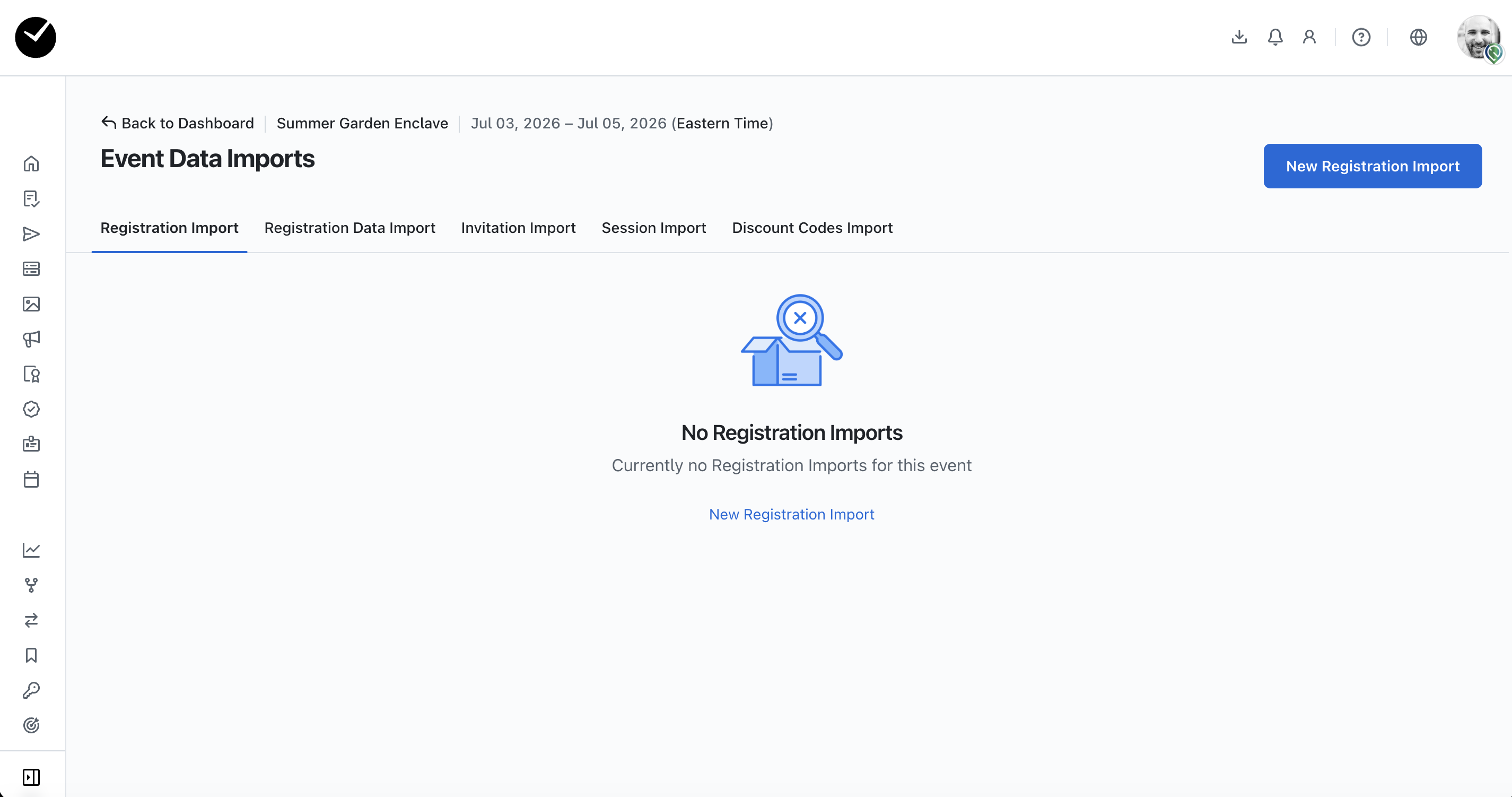Open the user profile avatar menu

[1478, 38]
